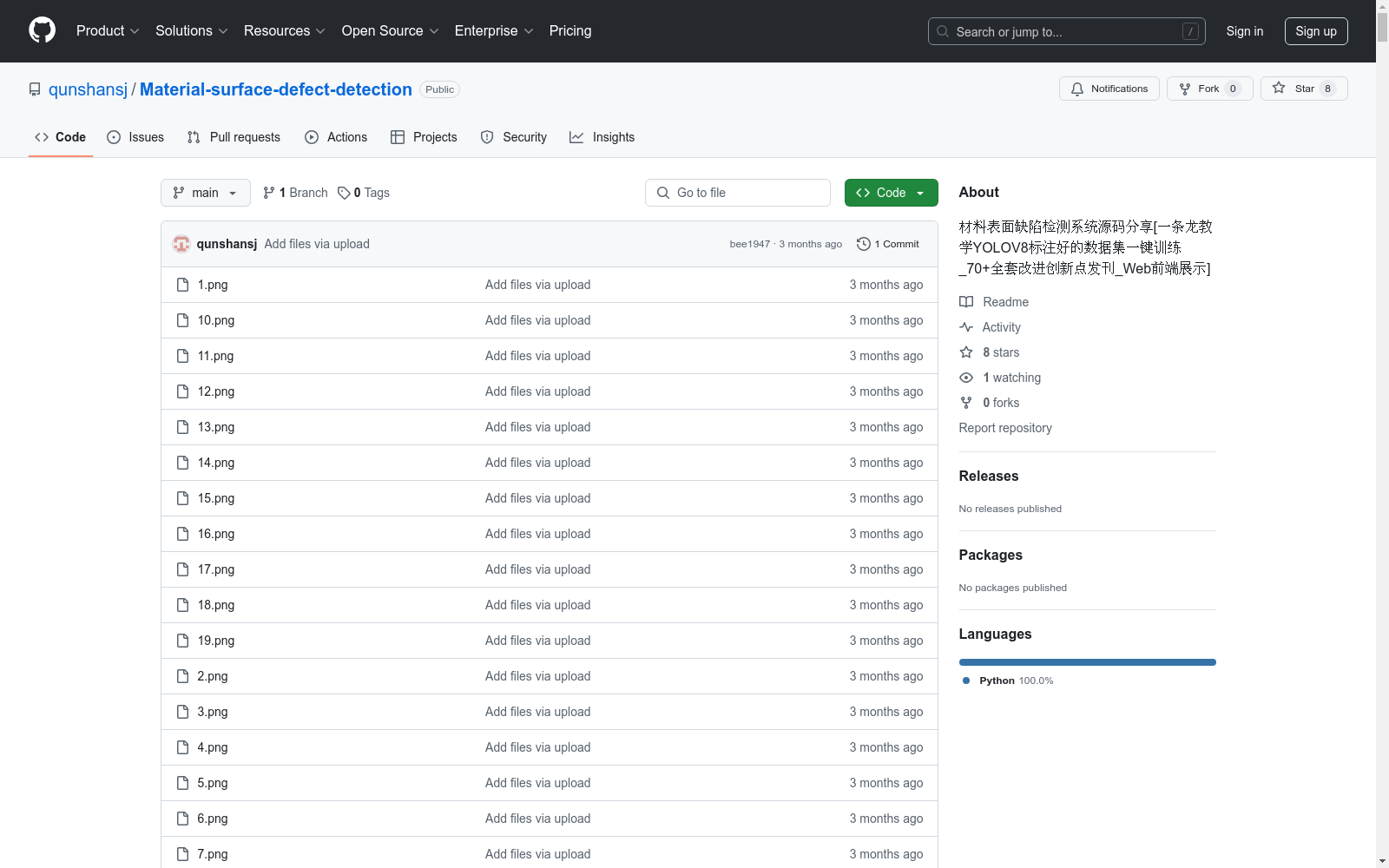Click the Python 100.0% language link
The image size is (1389, 868).
click(x=1008, y=681)
